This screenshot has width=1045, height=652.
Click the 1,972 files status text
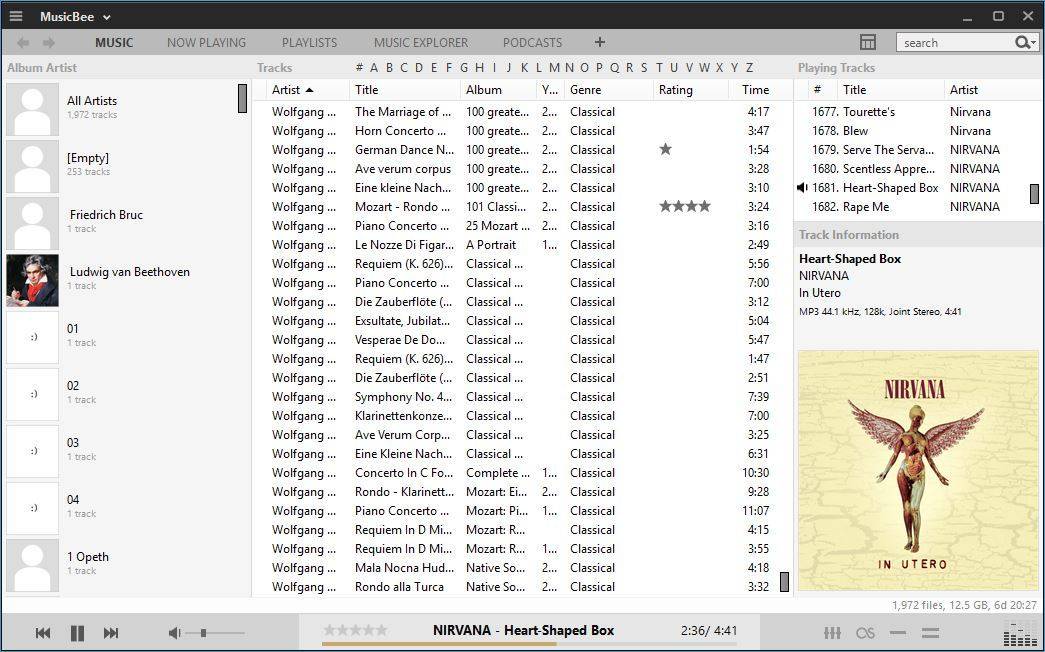[x=964, y=605]
